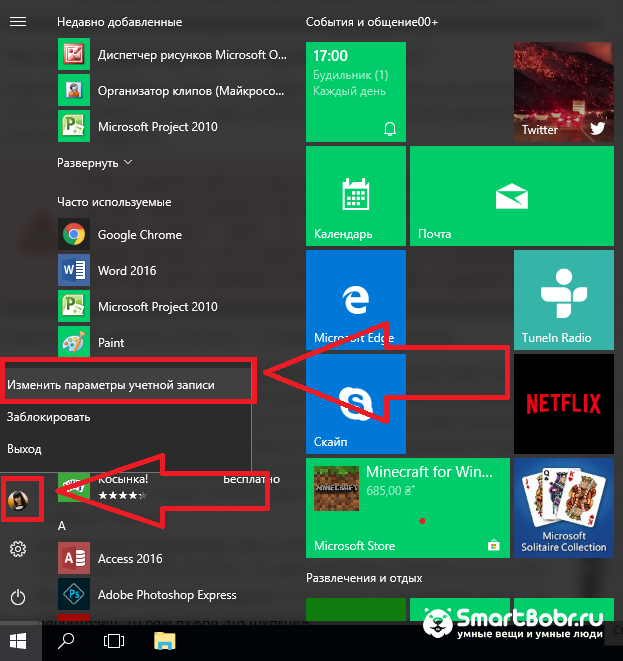Click the События и общение group title

[x=371, y=22]
